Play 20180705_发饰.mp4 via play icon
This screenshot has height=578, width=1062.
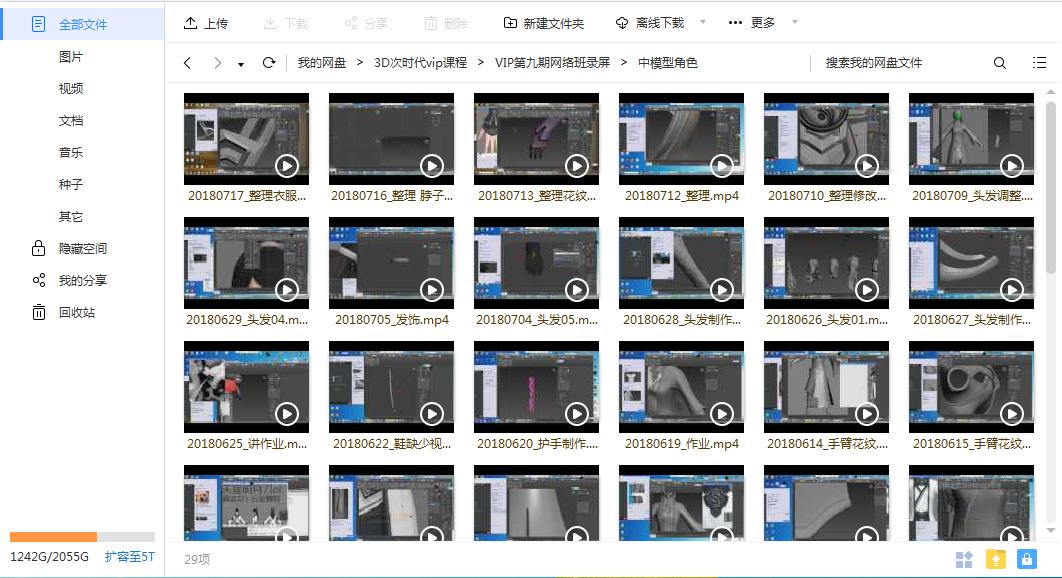pos(431,290)
